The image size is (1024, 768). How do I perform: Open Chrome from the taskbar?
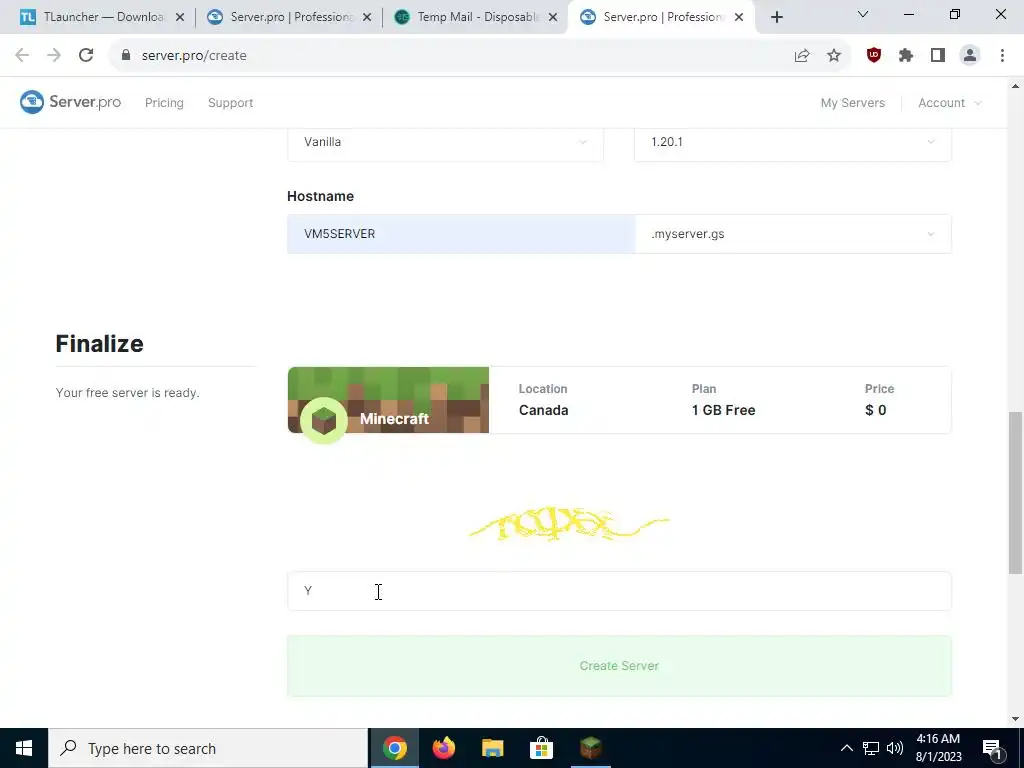394,748
